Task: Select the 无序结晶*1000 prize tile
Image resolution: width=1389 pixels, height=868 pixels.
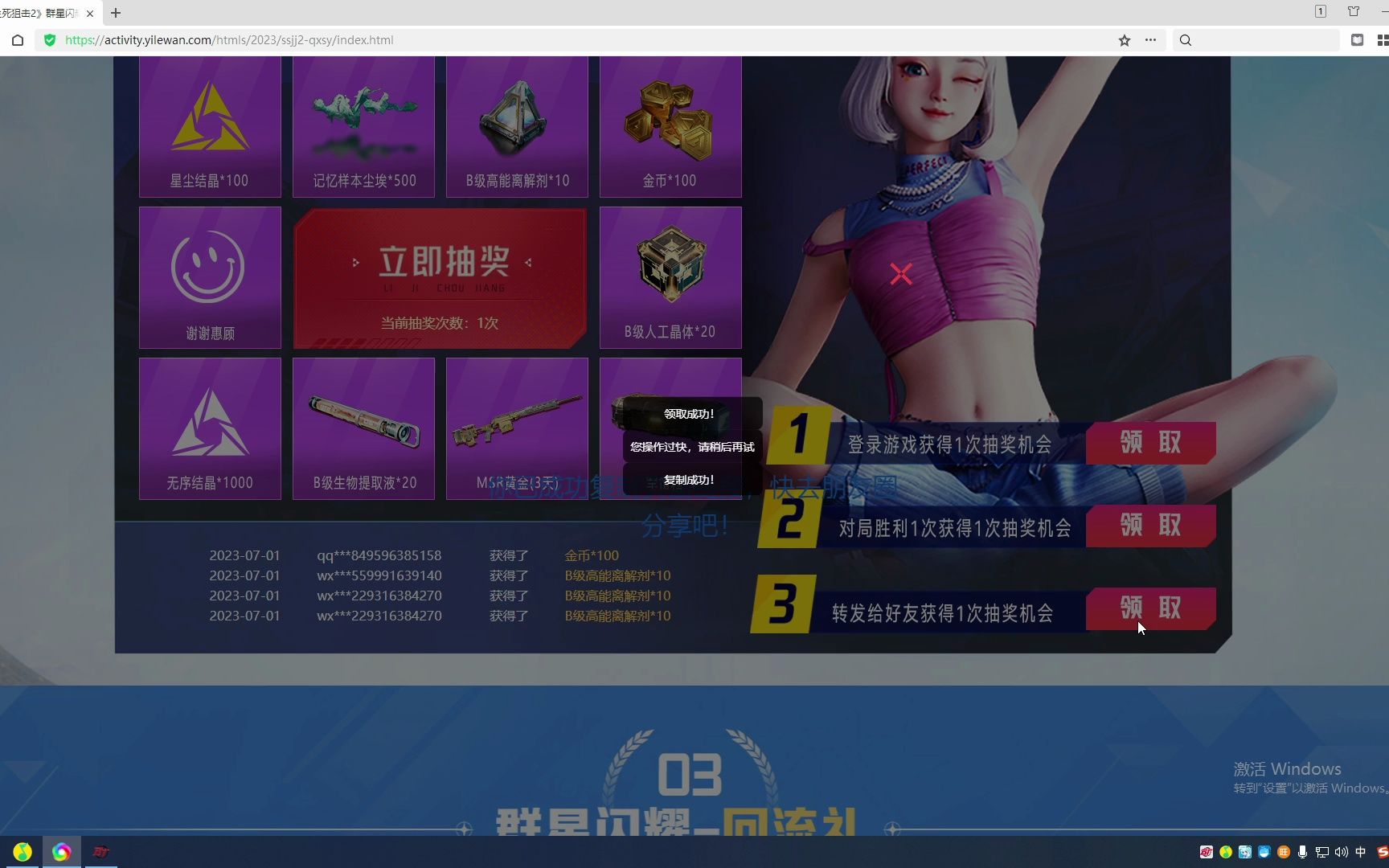Action: (x=210, y=428)
